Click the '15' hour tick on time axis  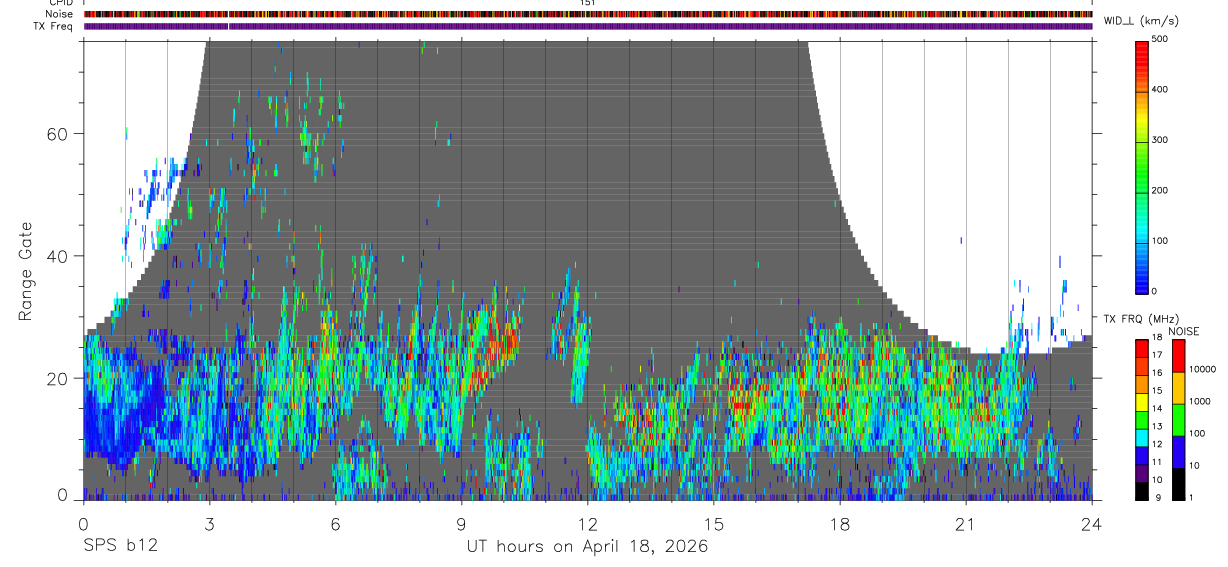pyautogui.click(x=714, y=523)
